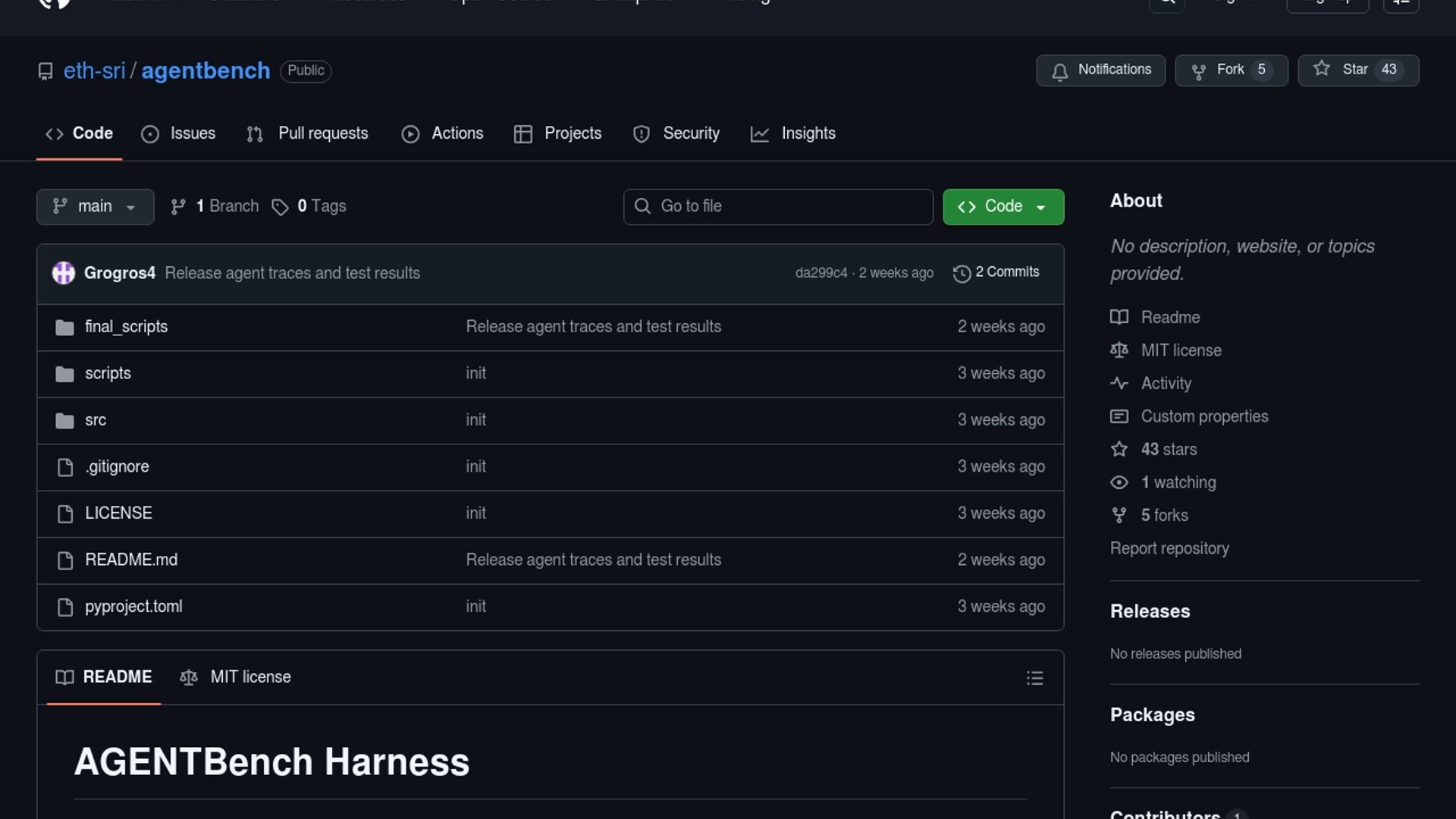Click the Report repository link
The width and height of the screenshot is (1456, 819).
tap(1169, 548)
